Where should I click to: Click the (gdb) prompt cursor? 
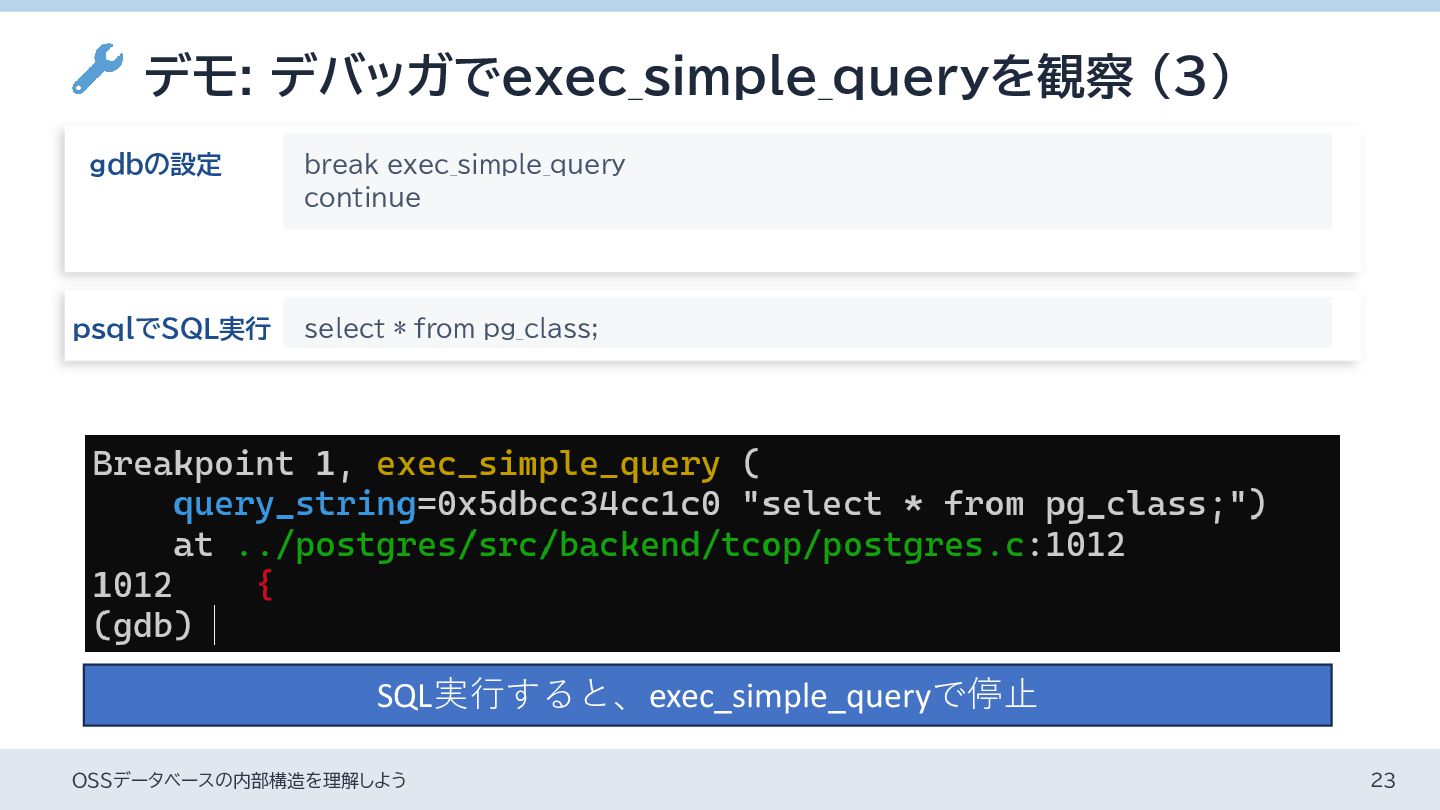215,626
